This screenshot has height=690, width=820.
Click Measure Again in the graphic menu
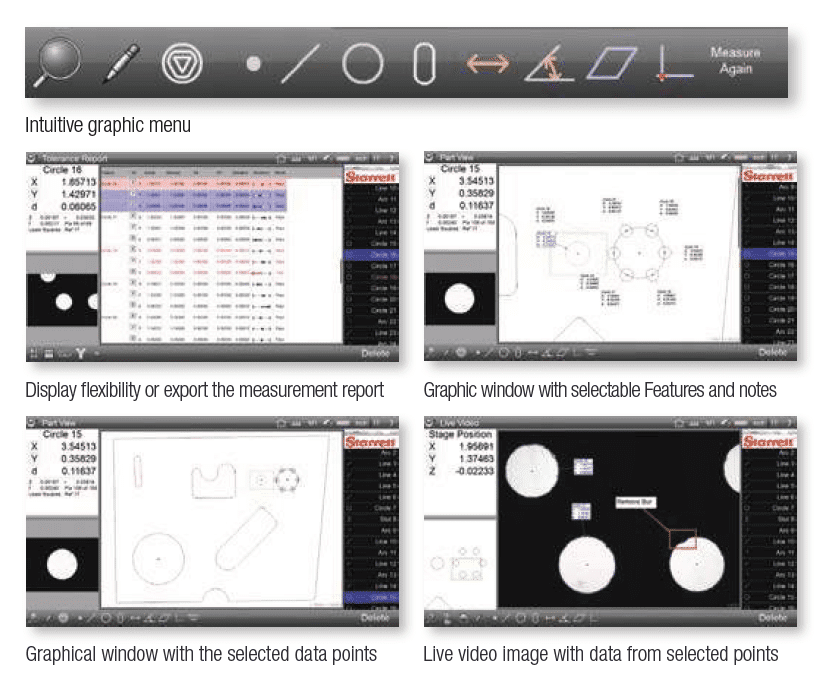[735, 60]
